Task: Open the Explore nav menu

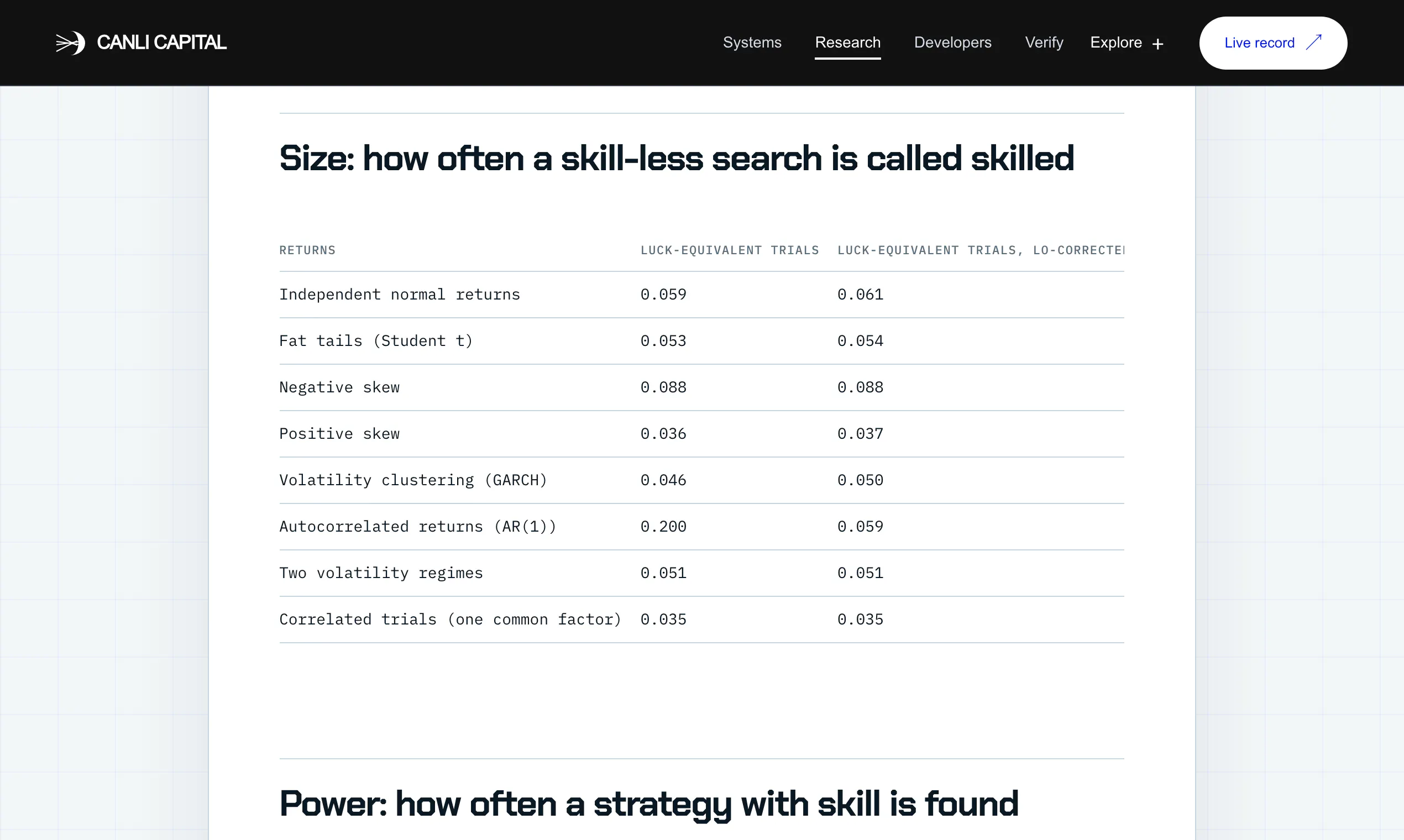Action: tap(1127, 43)
